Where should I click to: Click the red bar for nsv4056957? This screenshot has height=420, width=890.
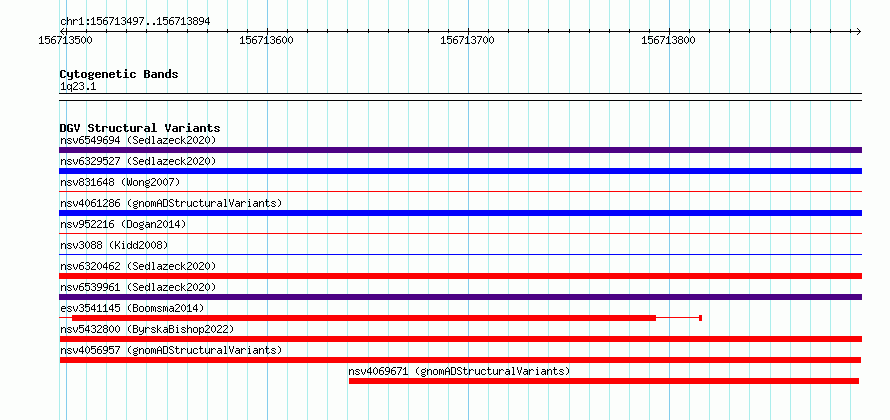coord(460,360)
